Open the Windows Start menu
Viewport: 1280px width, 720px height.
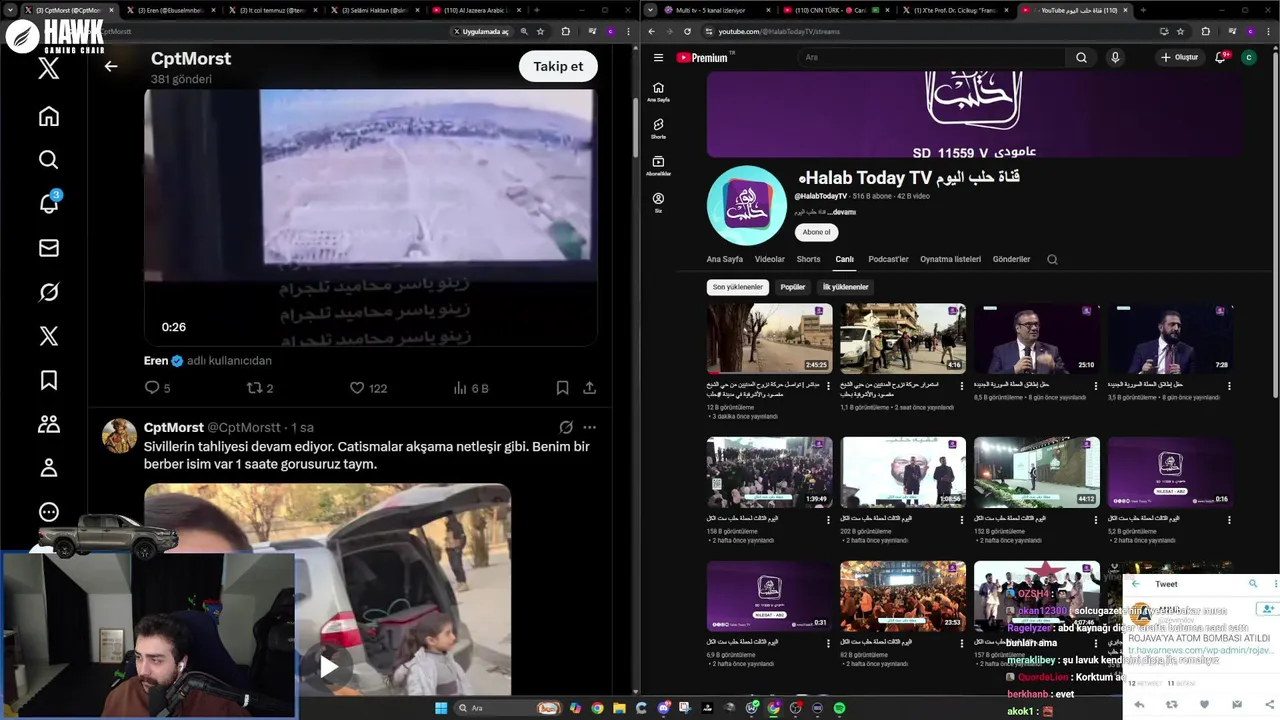pos(440,708)
